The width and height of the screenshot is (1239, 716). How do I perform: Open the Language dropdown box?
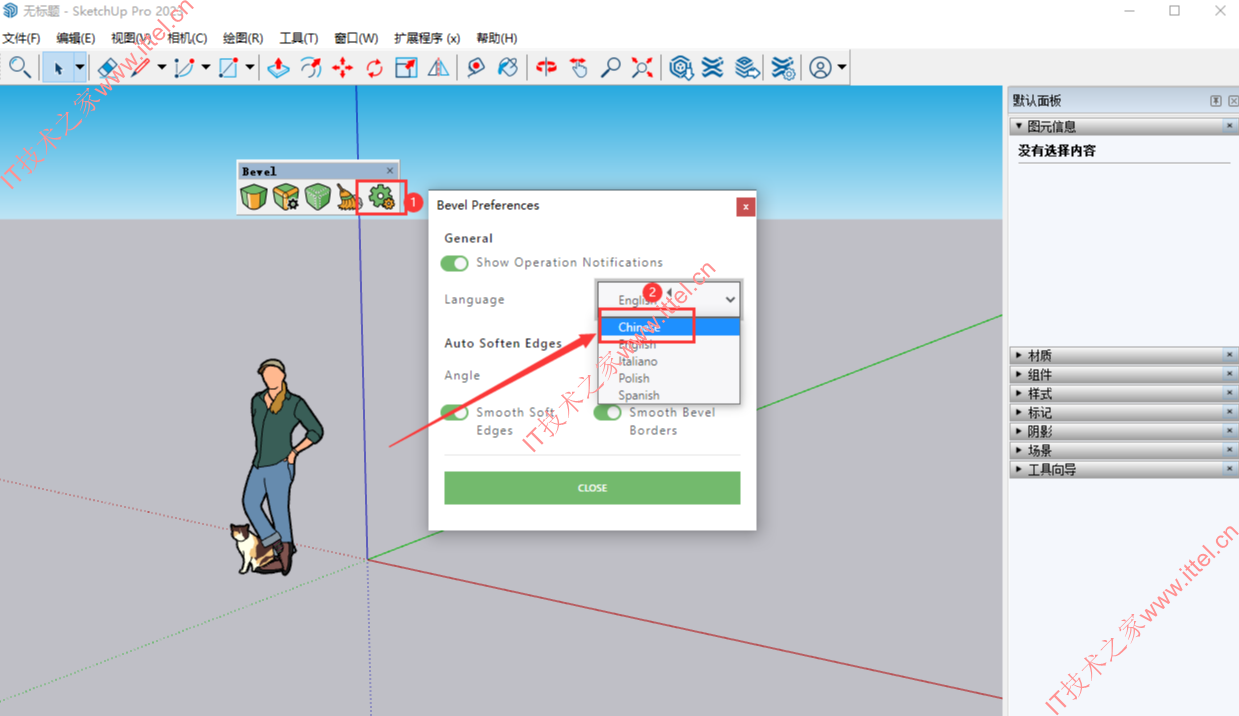[x=670, y=299]
